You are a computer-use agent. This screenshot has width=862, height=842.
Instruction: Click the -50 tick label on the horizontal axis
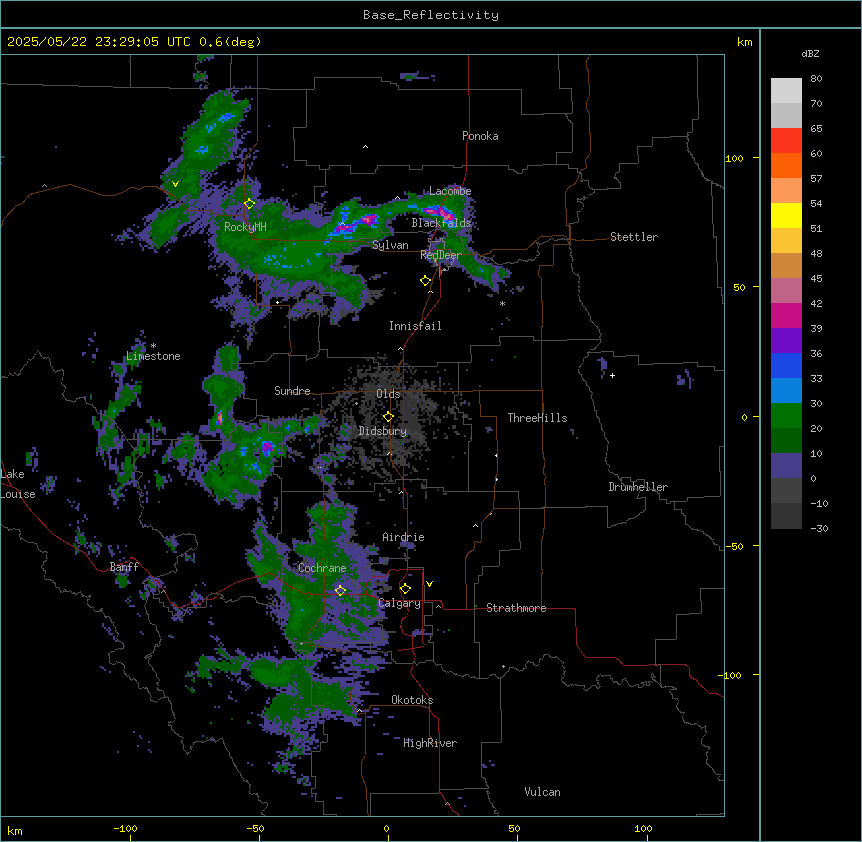click(255, 828)
